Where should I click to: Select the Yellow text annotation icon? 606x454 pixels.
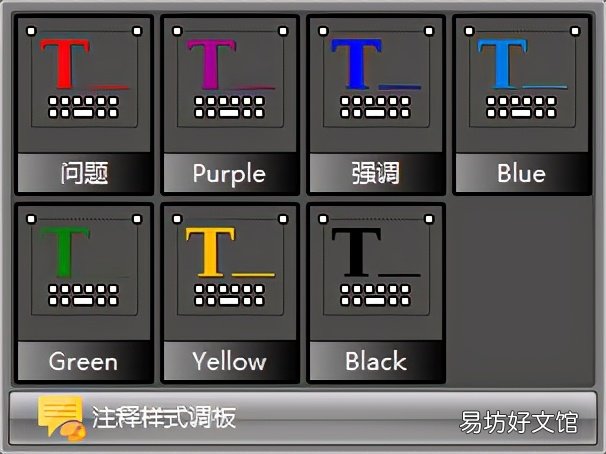tap(230, 266)
